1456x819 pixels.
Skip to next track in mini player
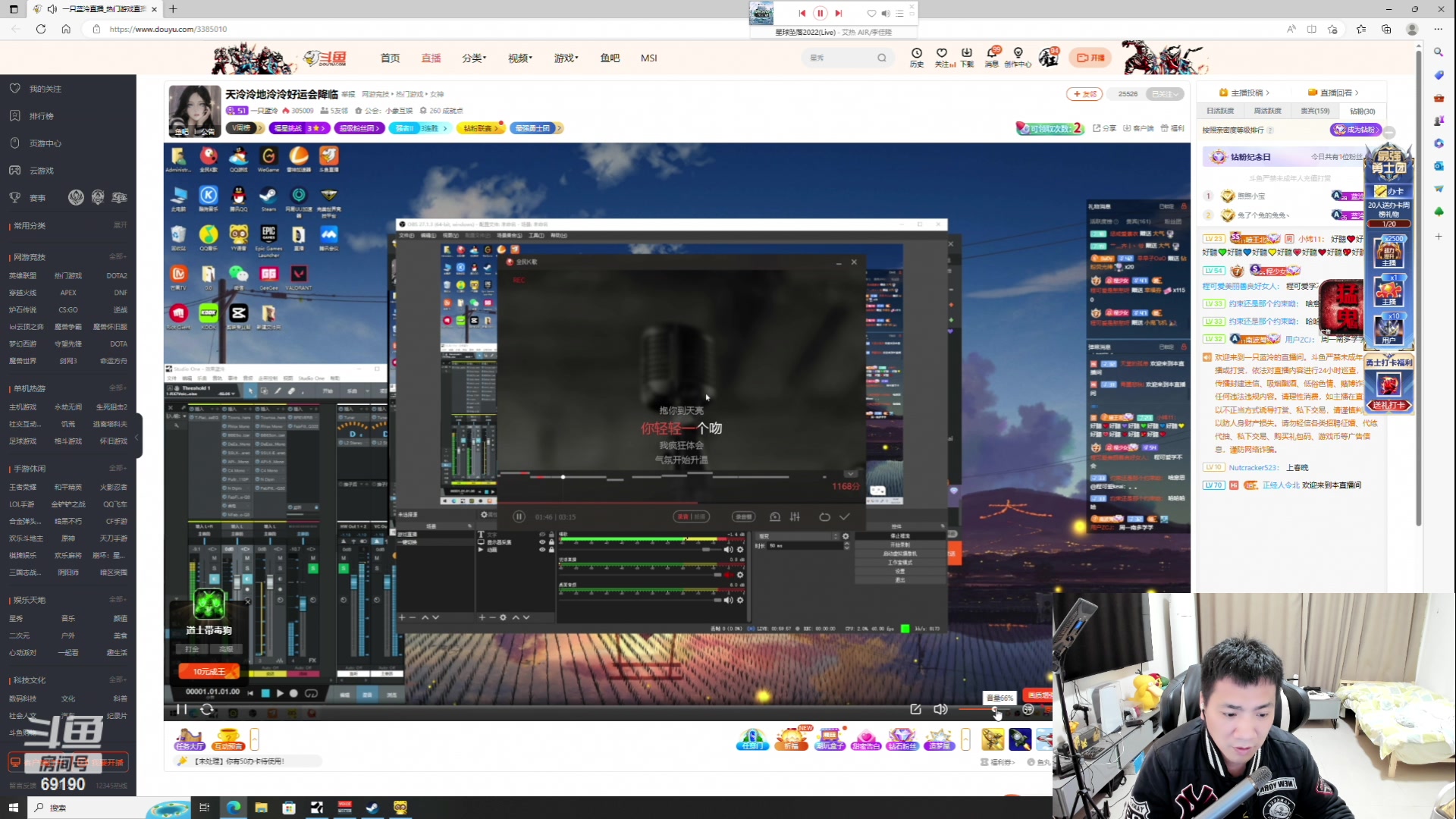pos(838,13)
